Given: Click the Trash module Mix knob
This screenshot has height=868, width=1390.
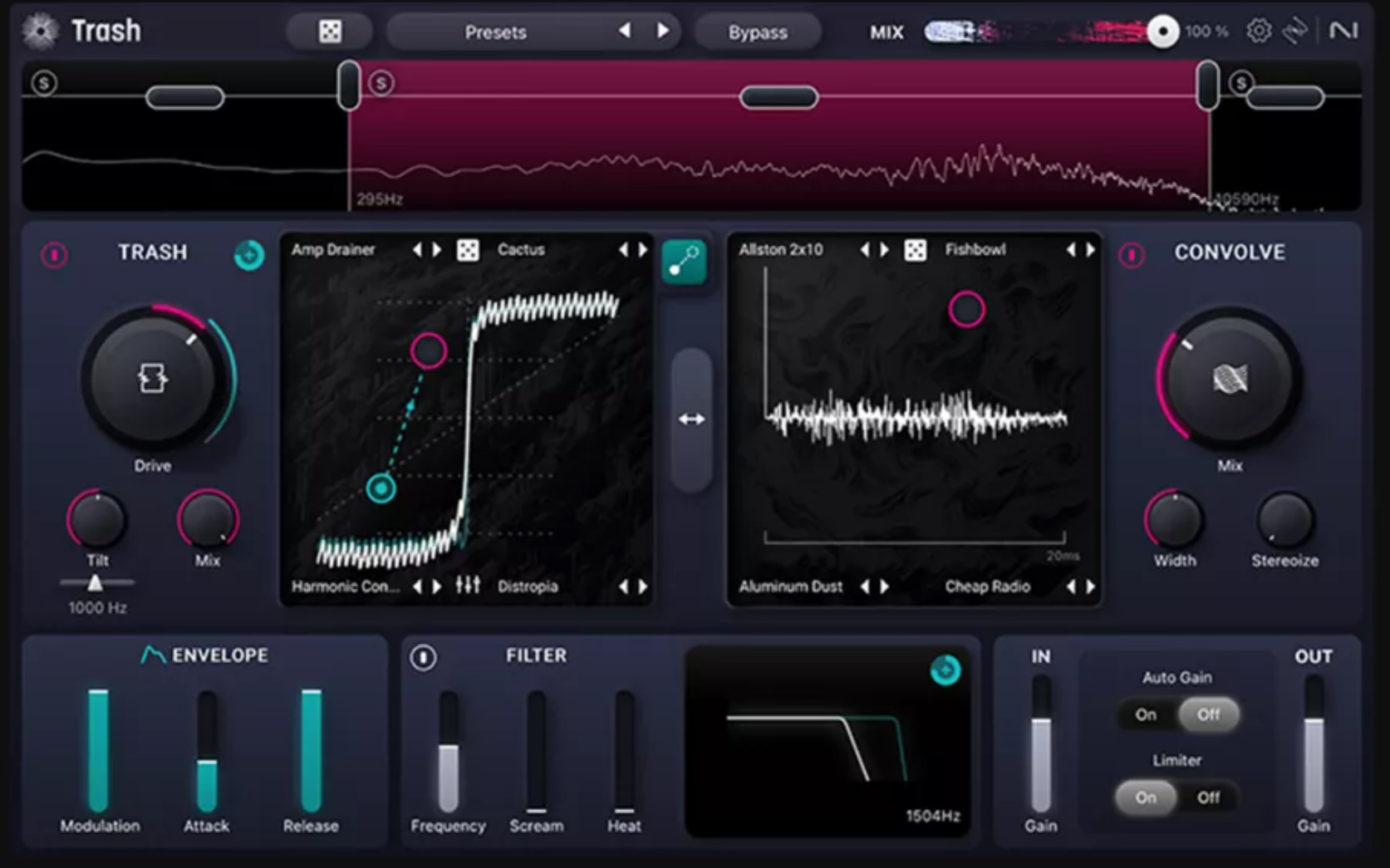Looking at the screenshot, I should (208, 519).
